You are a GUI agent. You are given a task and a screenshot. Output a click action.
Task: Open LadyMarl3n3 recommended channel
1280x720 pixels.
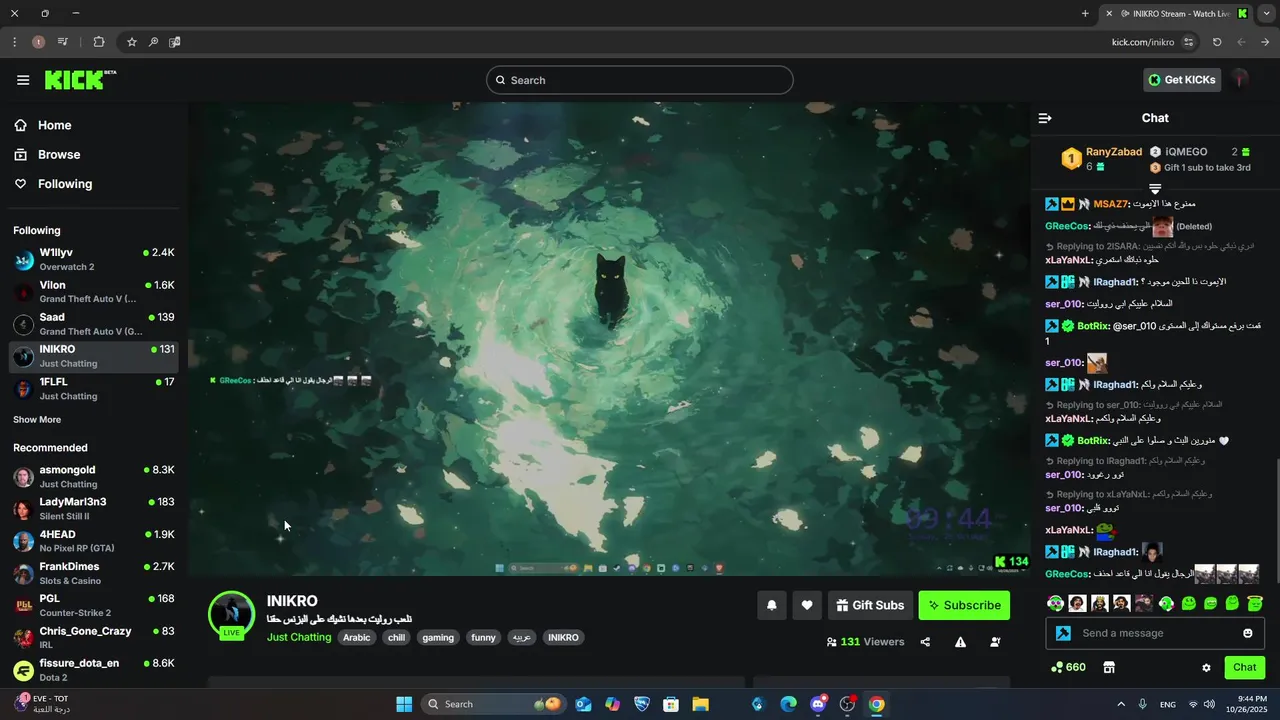[x=94, y=509]
